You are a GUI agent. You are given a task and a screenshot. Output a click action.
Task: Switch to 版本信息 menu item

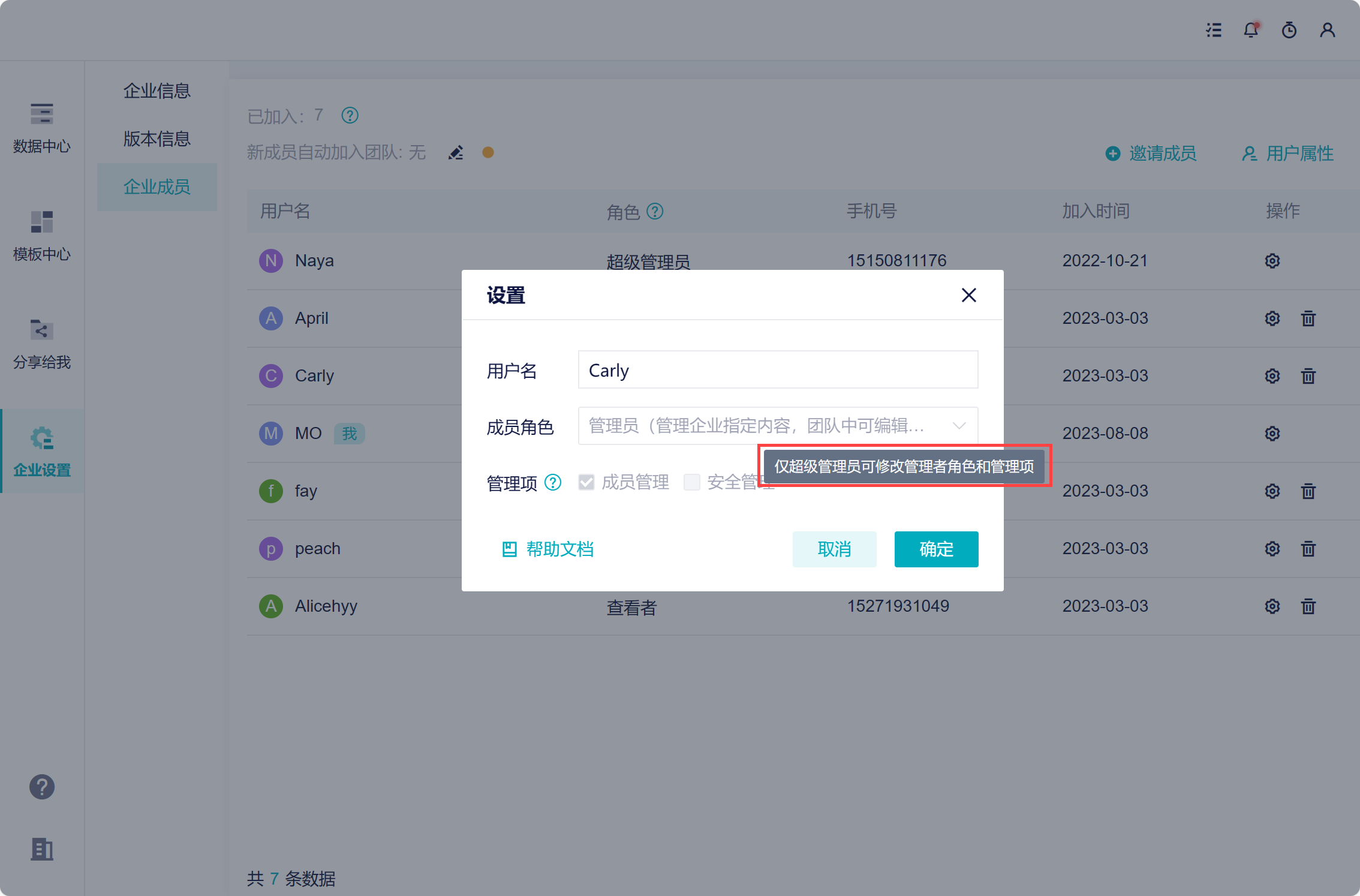(x=157, y=139)
